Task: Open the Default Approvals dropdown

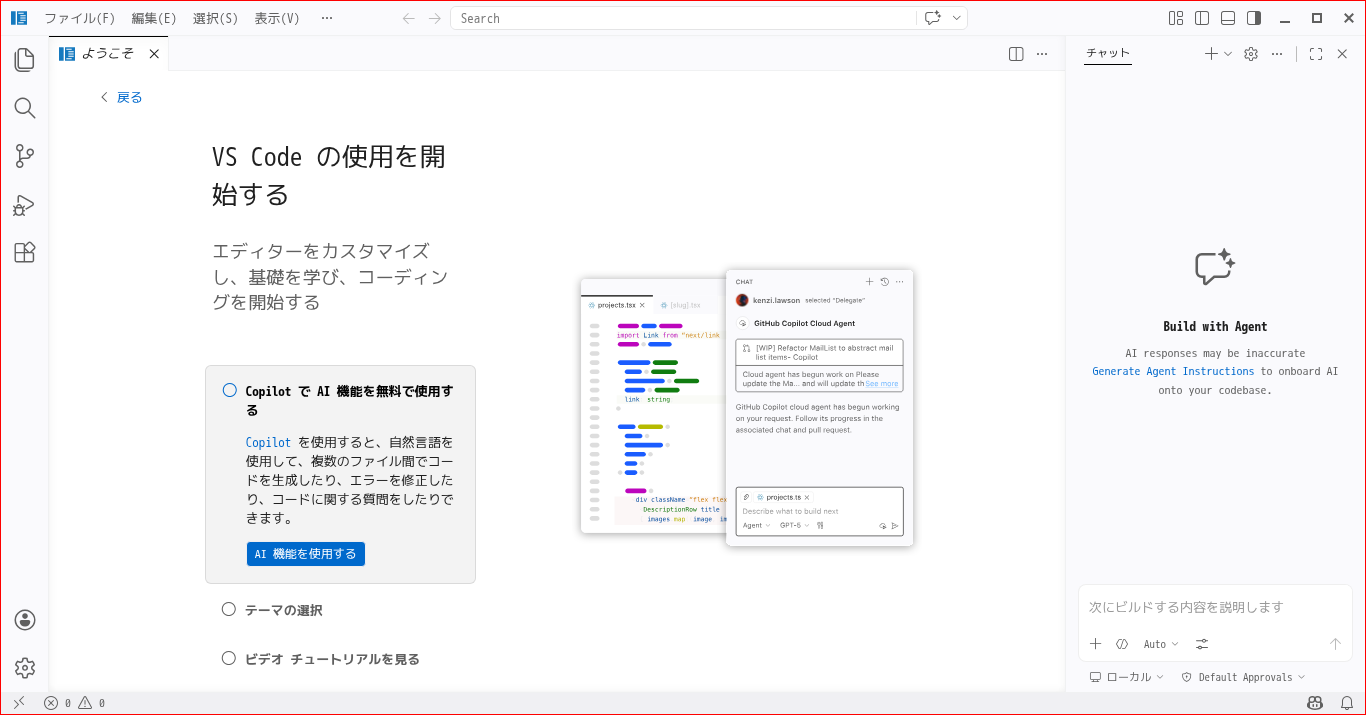Action: tap(1244, 677)
